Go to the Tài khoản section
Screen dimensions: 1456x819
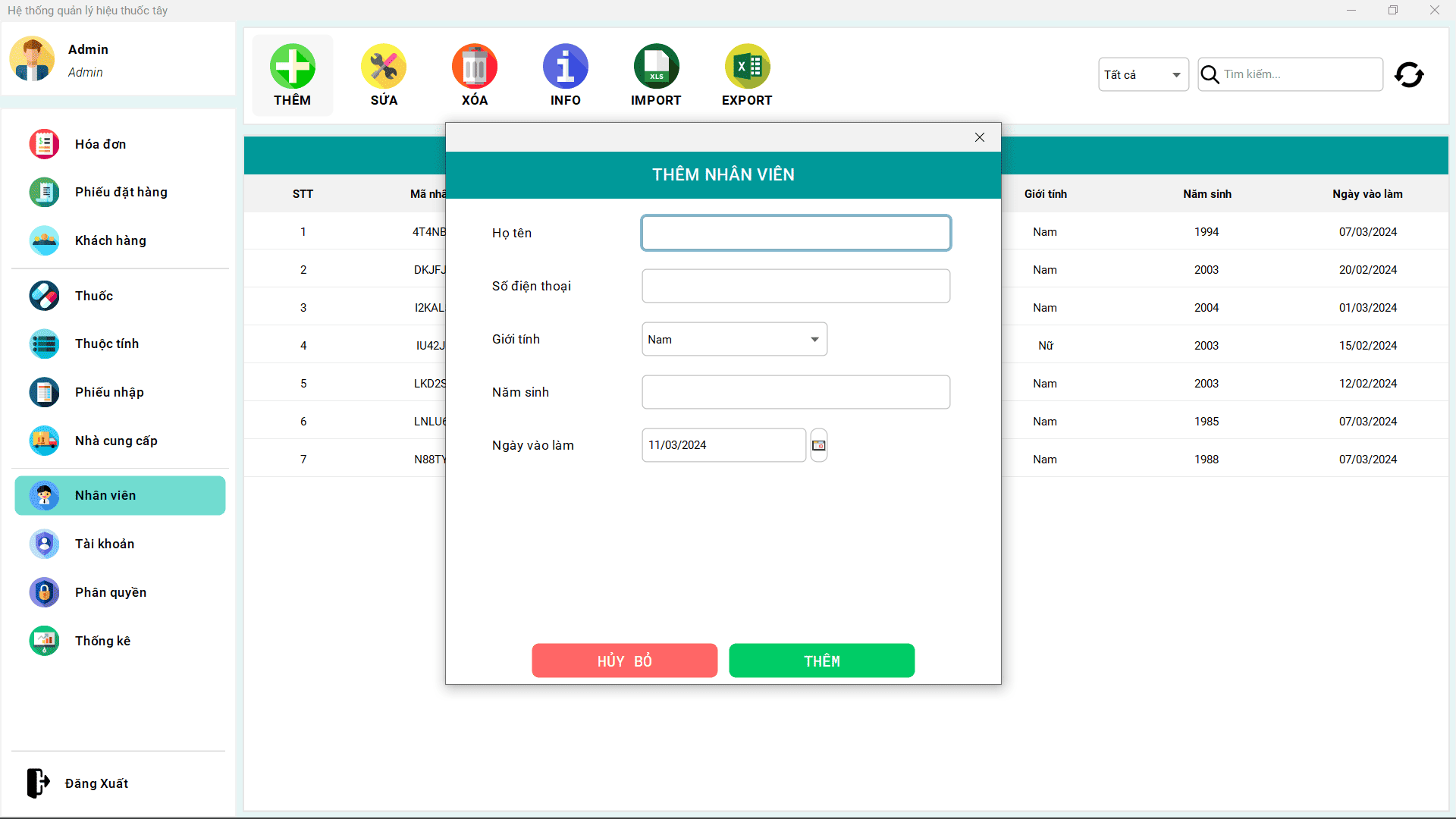(x=104, y=544)
